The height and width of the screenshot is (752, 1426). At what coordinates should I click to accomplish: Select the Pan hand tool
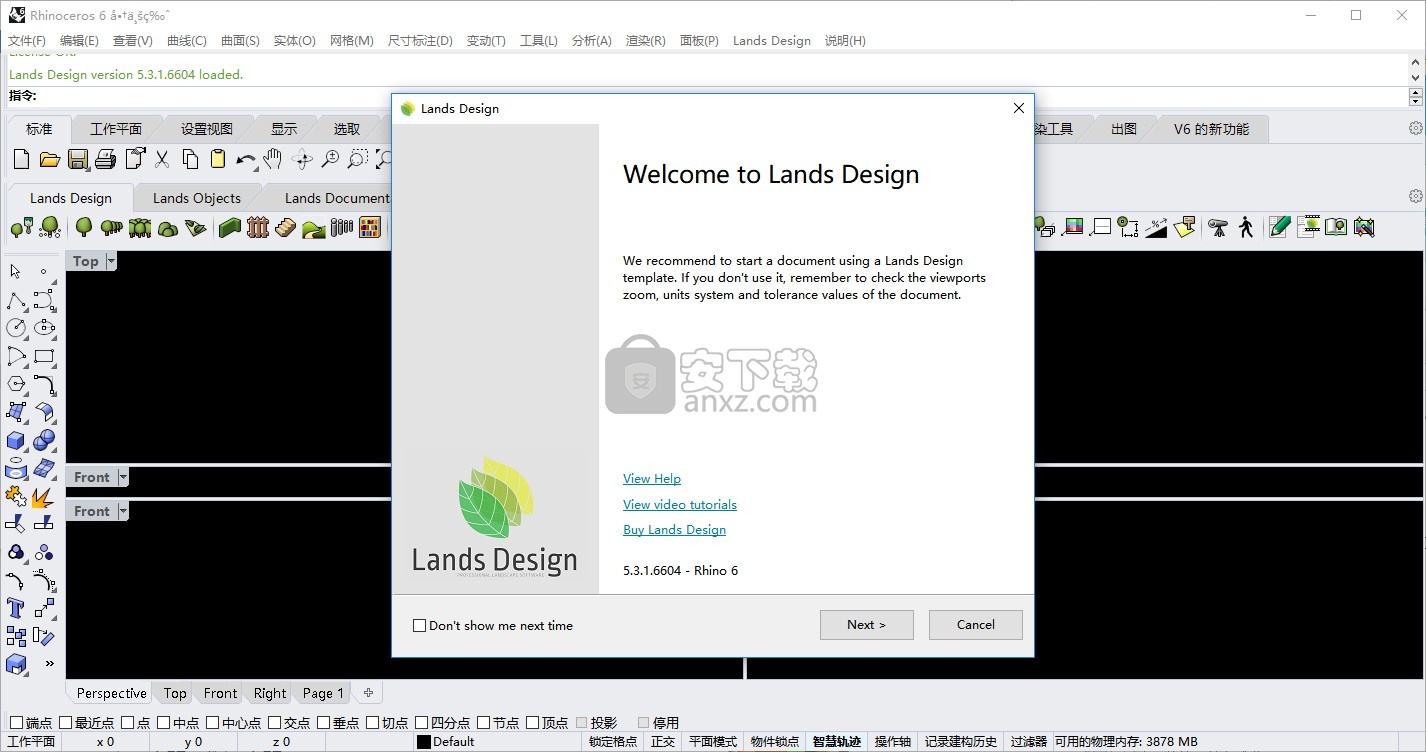273,159
